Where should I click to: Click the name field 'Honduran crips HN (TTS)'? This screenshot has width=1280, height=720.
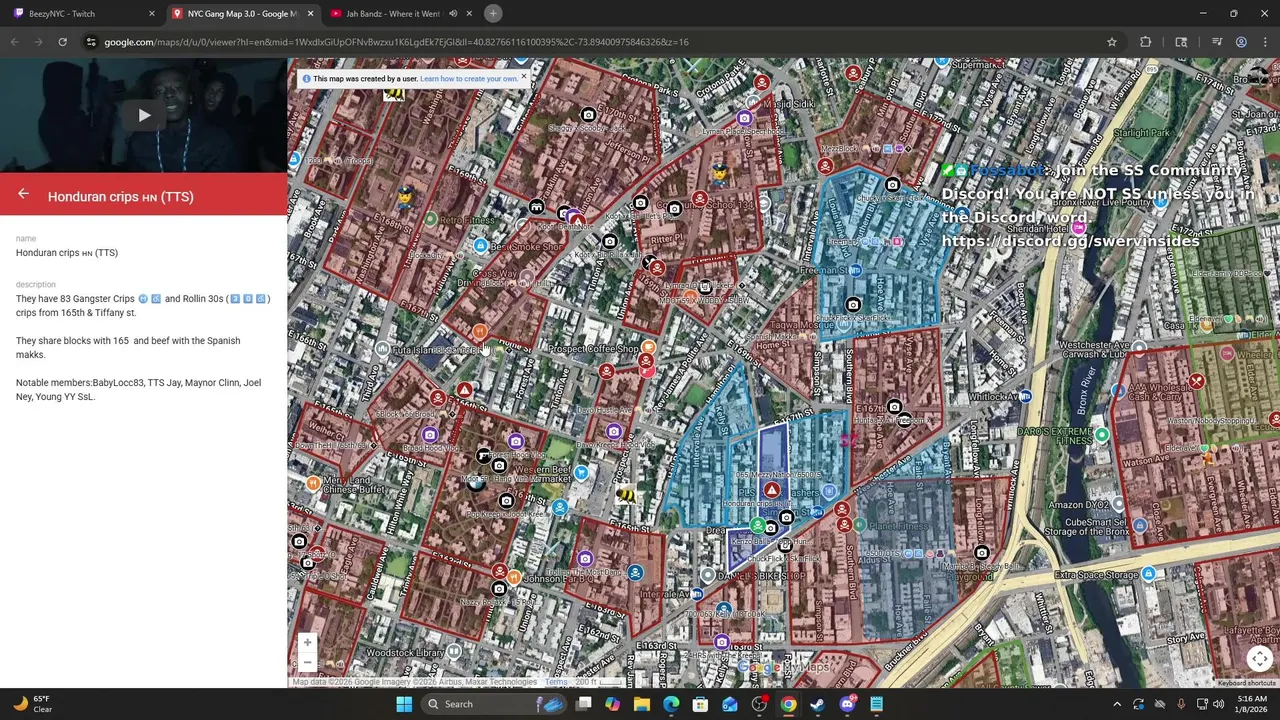[x=67, y=253]
